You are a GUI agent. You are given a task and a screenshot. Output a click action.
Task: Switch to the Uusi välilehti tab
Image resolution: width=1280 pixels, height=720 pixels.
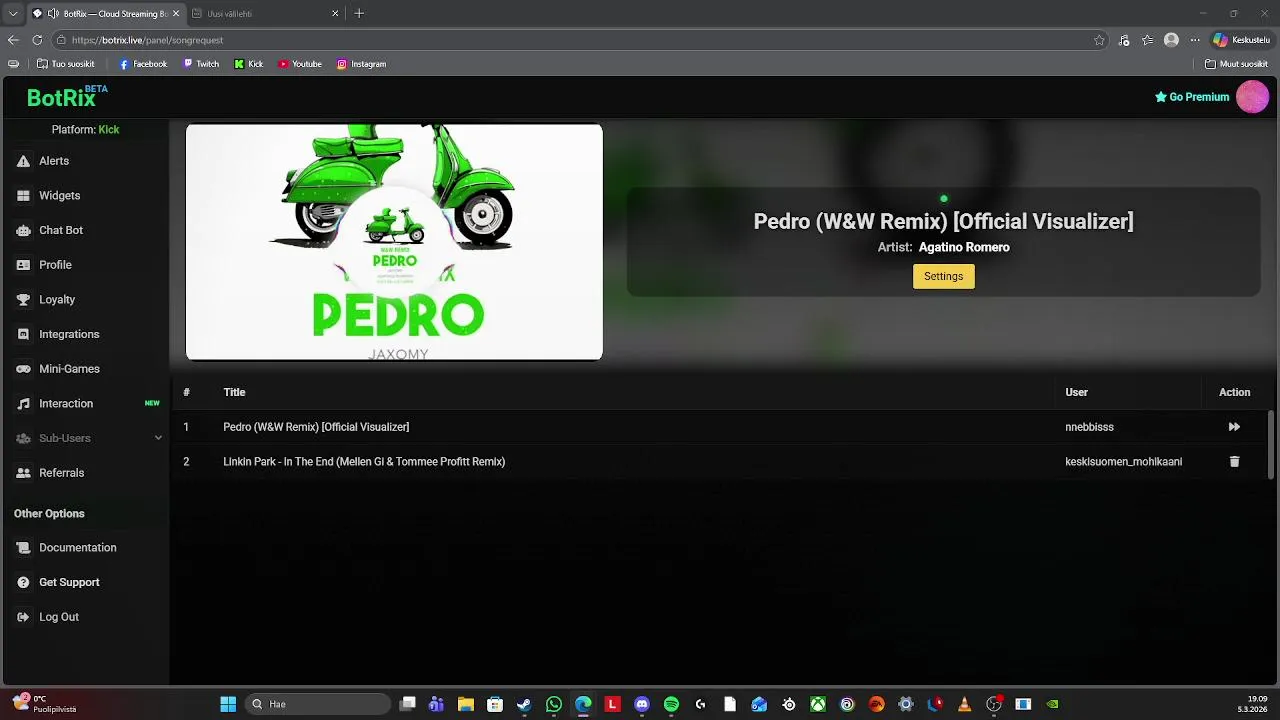point(260,14)
